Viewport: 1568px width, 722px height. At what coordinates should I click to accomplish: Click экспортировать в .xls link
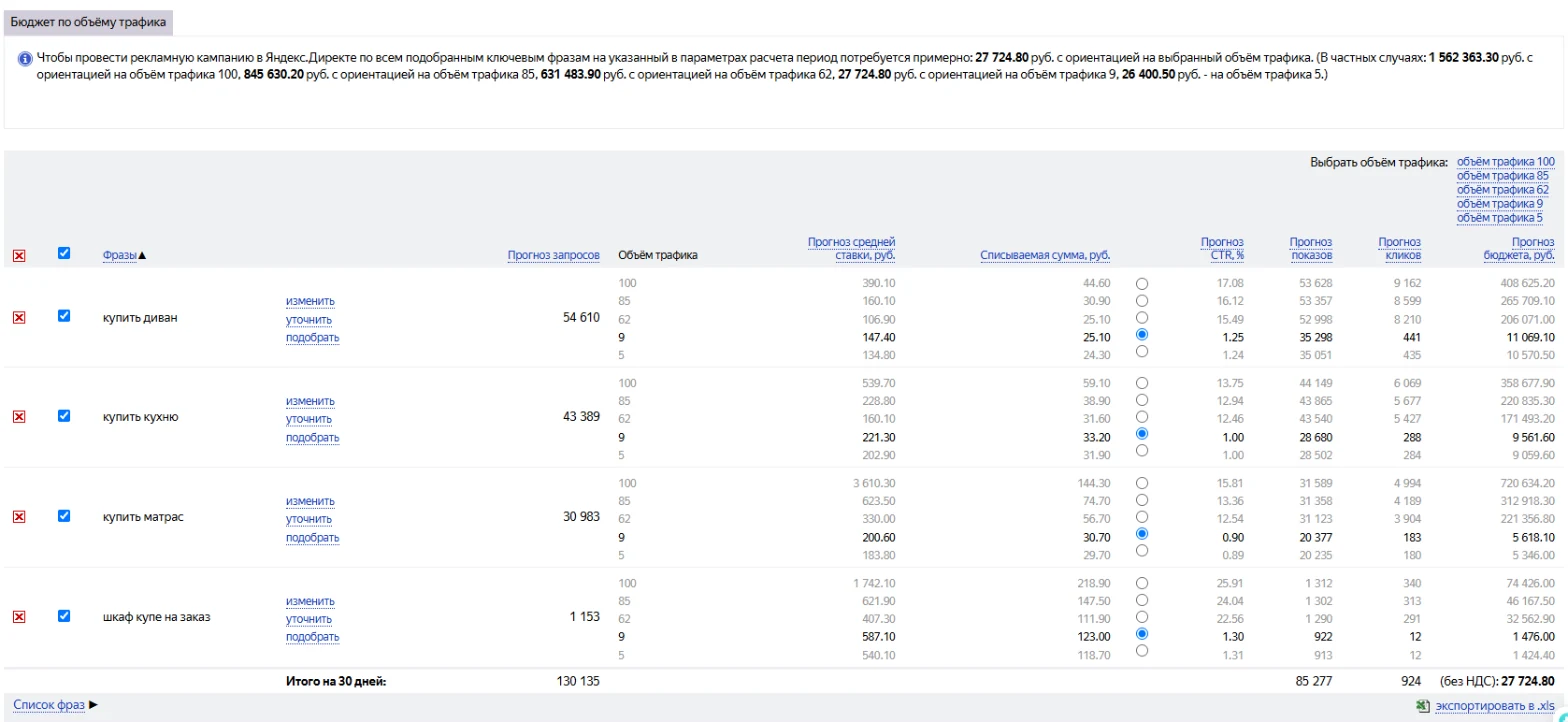tap(1495, 706)
